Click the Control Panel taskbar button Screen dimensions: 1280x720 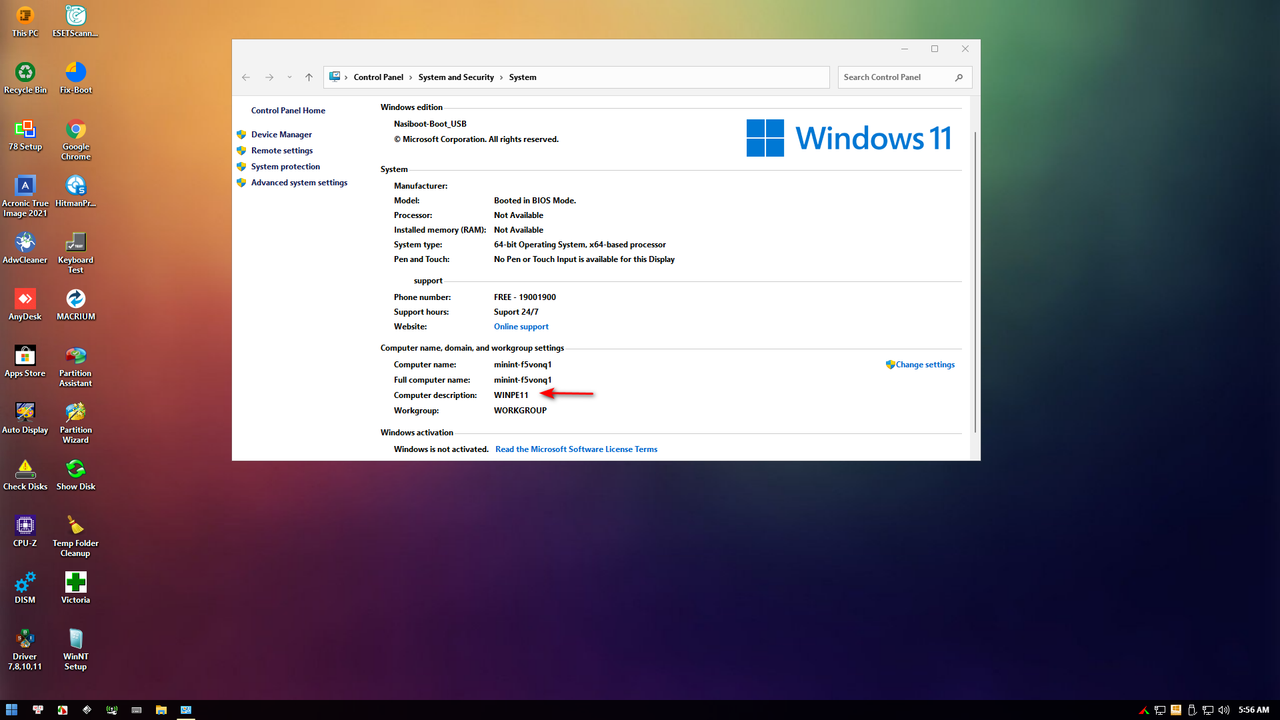coord(186,710)
